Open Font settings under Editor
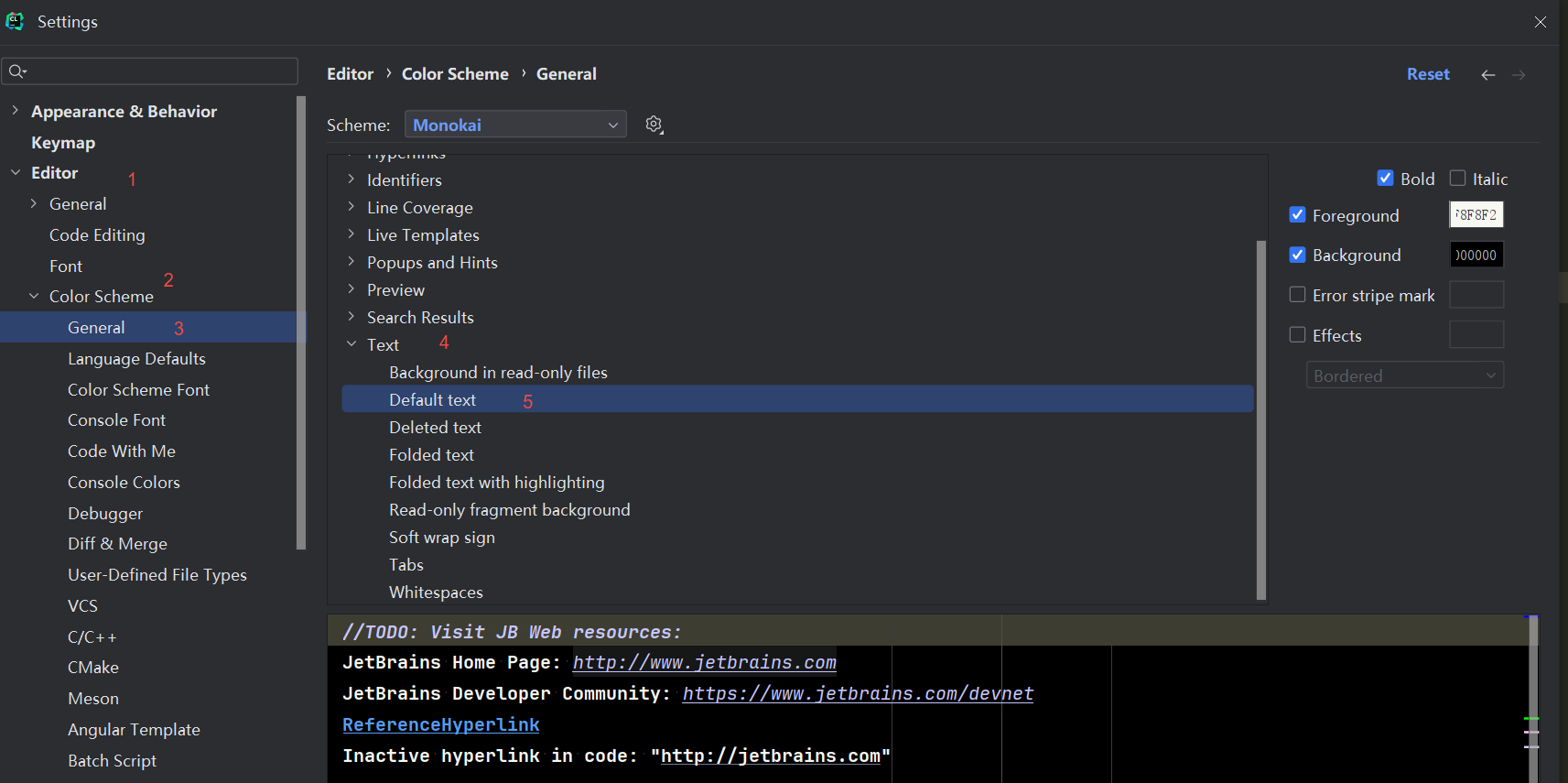 (66, 266)
